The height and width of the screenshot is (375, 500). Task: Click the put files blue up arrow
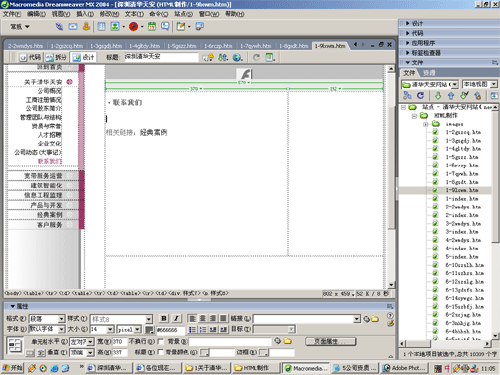(x=451, y=96)
